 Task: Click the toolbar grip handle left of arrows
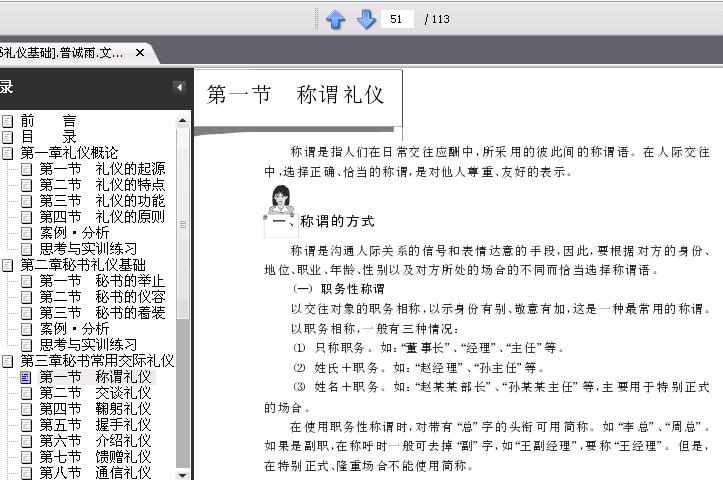tap(316, 19)
